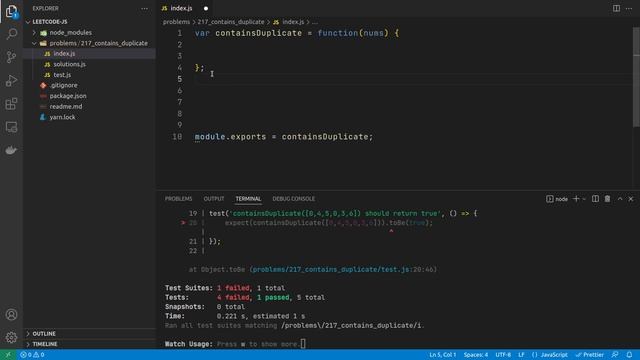Screen dimensions: 640x360
Task: Change Spaces: 4 indentation setting
Action: click(x=476, y=355)
